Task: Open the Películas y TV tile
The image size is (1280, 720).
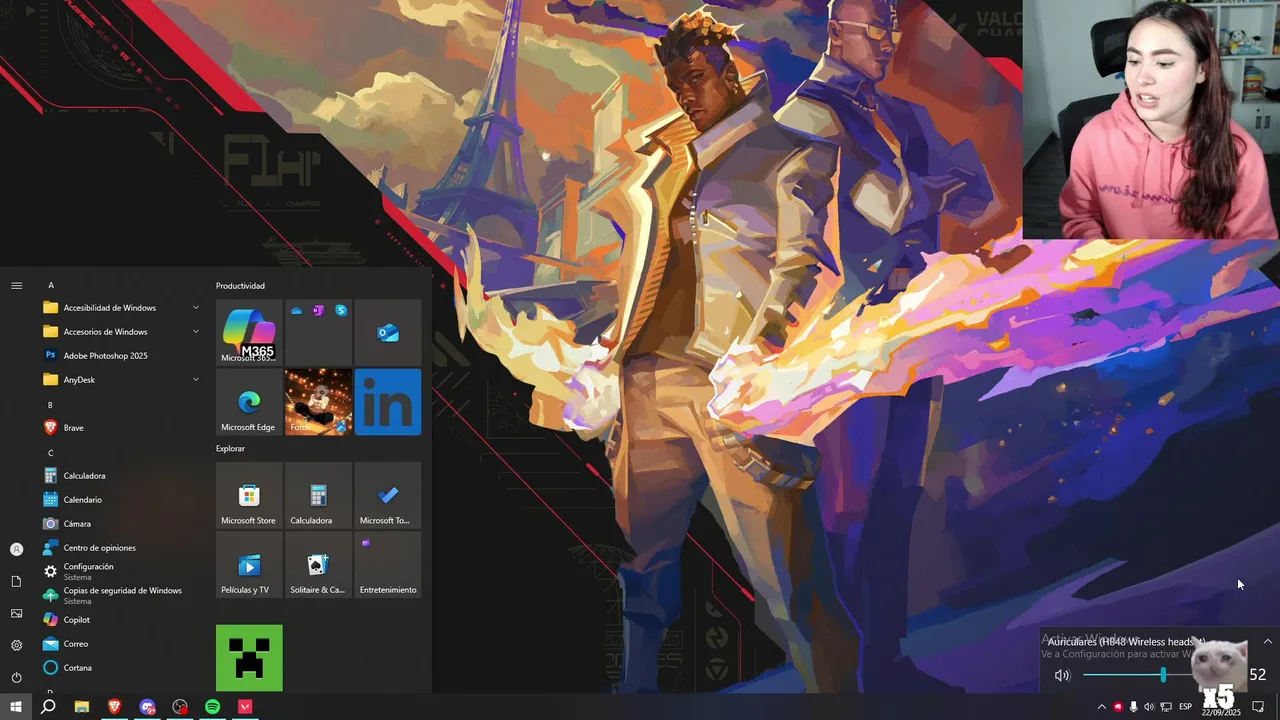Action: point(249,564)
